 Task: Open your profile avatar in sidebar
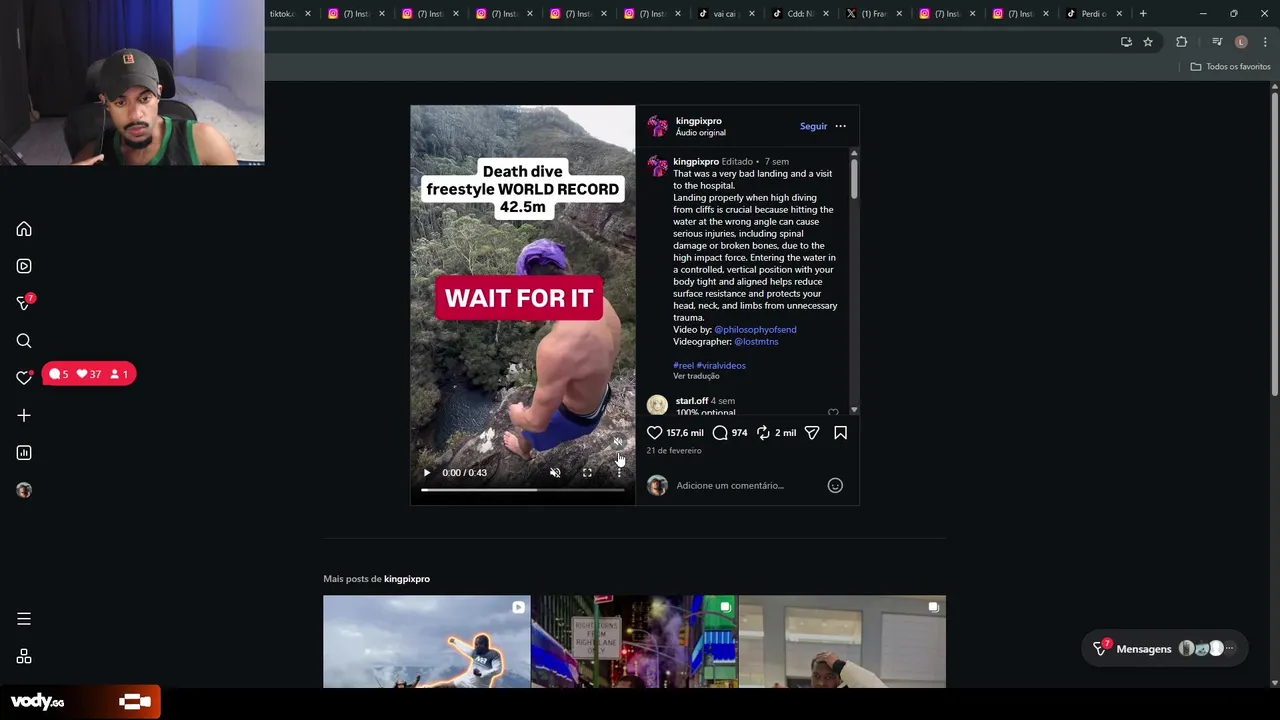[24, 490]
